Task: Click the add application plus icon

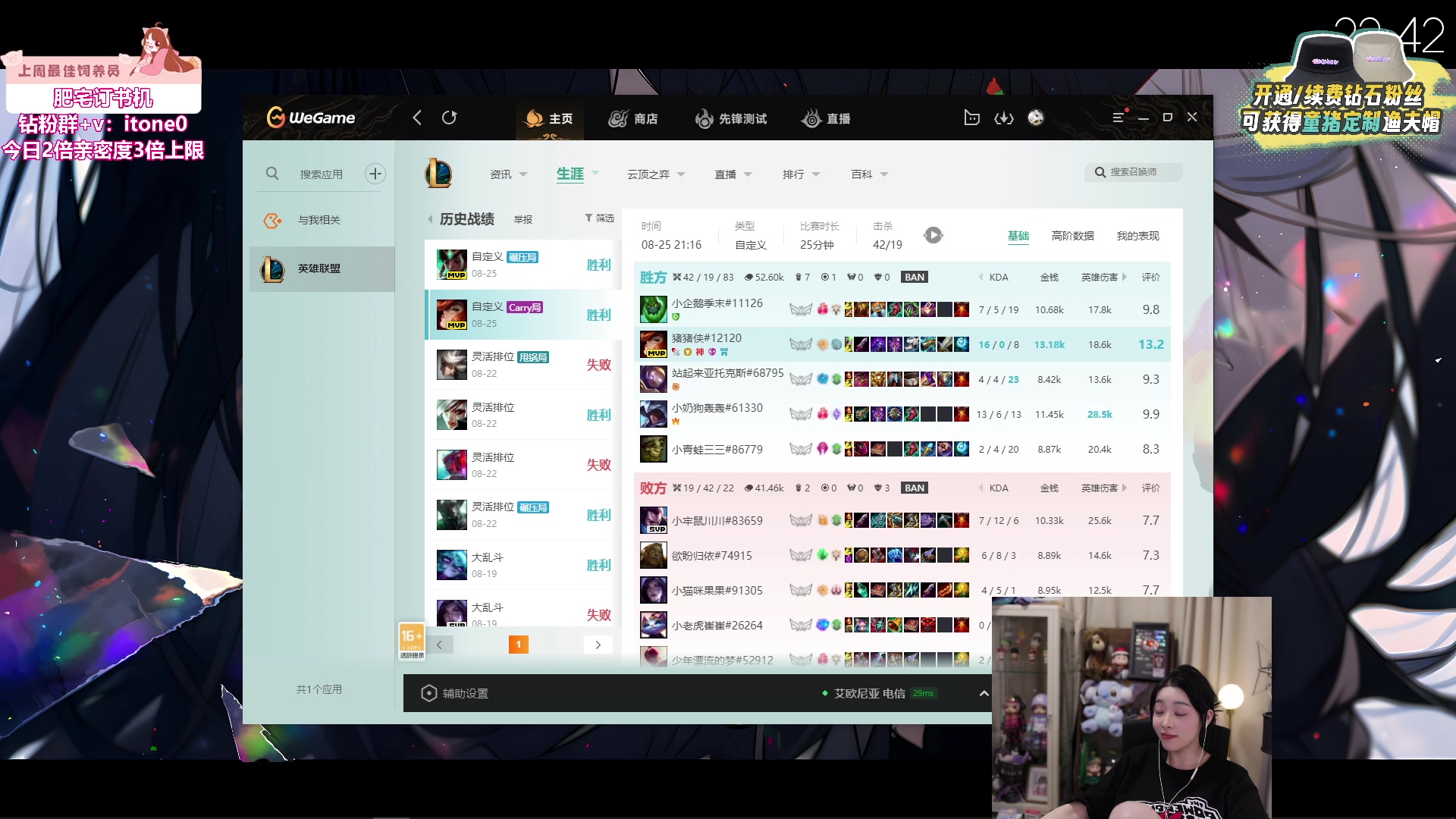Action: [375, 174]
